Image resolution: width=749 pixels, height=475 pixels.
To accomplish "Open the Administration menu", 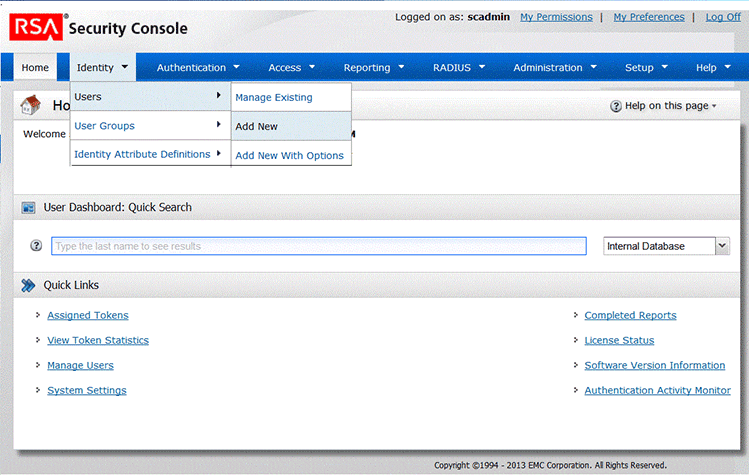I will [x=555, y=67].
